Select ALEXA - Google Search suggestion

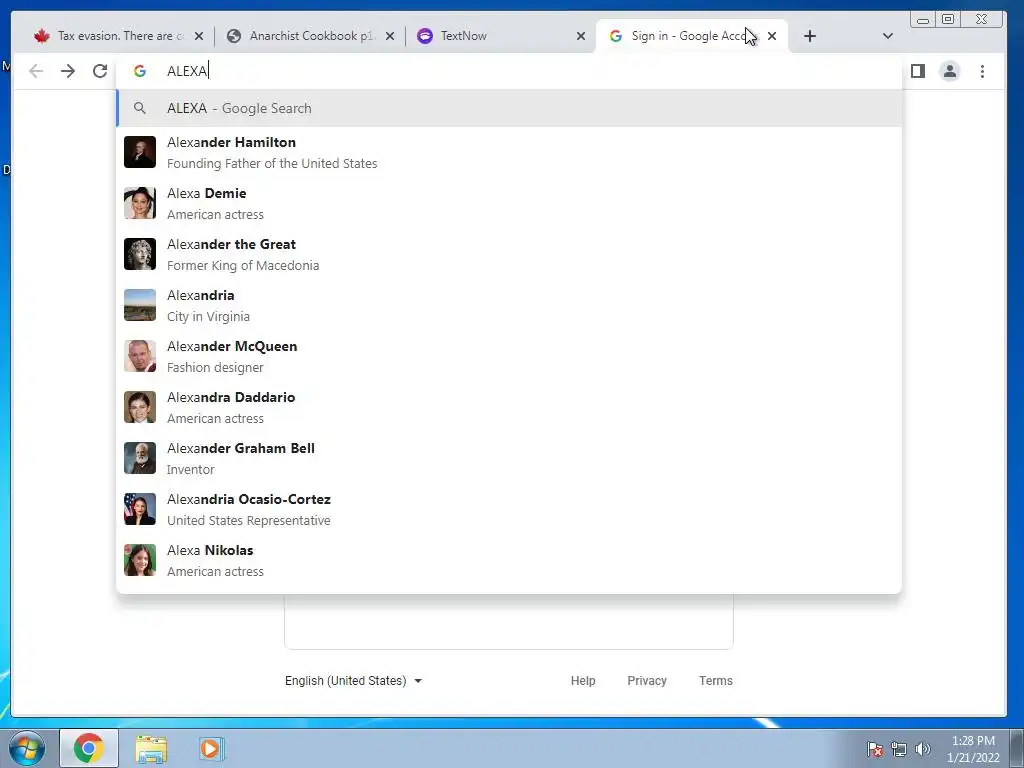[x=509, y=108]
